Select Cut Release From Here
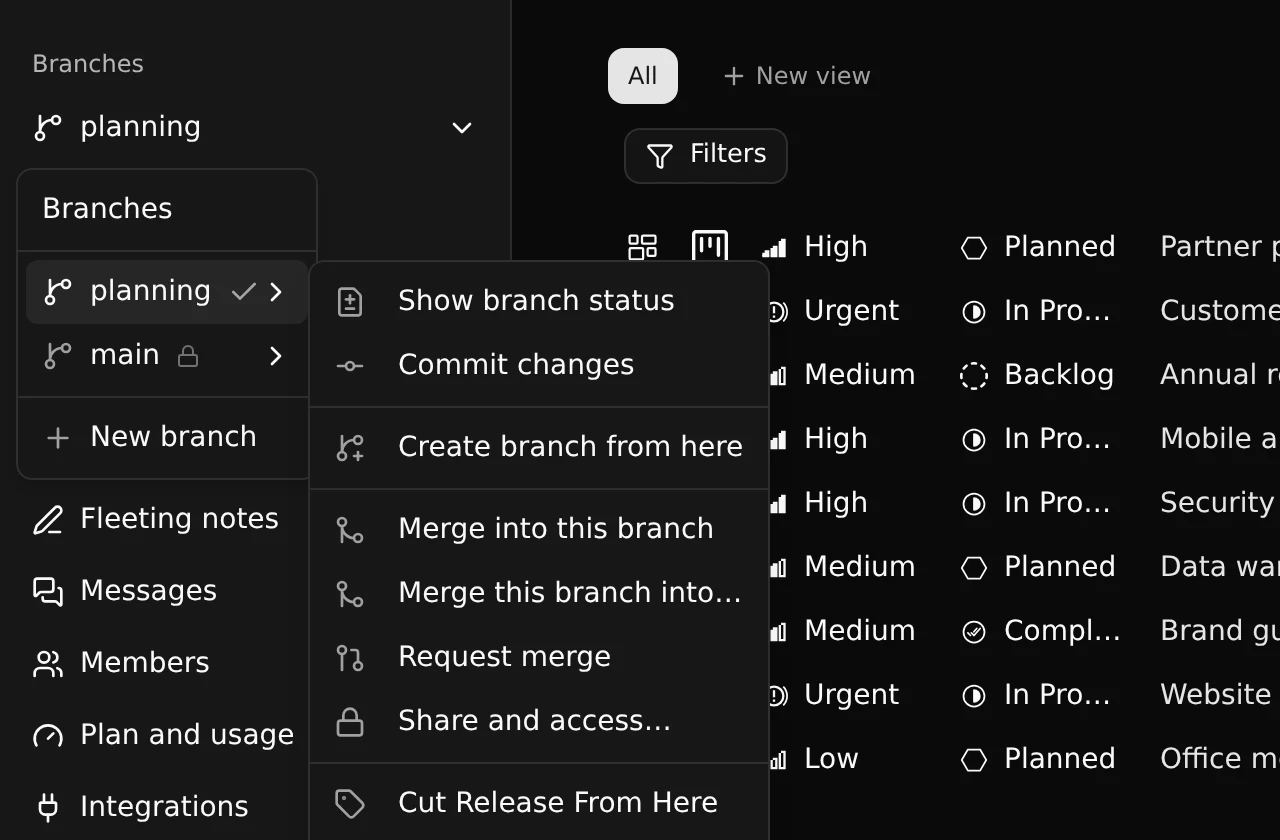 click(539, 803)
